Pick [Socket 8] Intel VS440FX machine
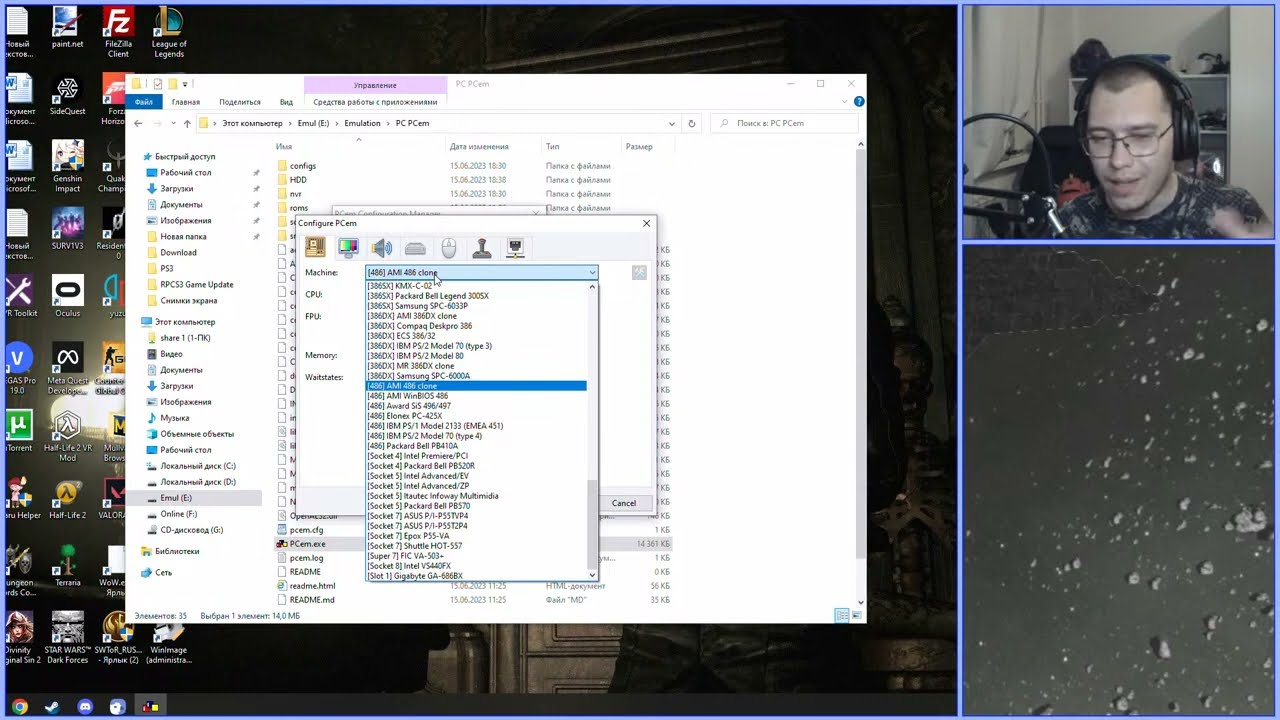 409,566
